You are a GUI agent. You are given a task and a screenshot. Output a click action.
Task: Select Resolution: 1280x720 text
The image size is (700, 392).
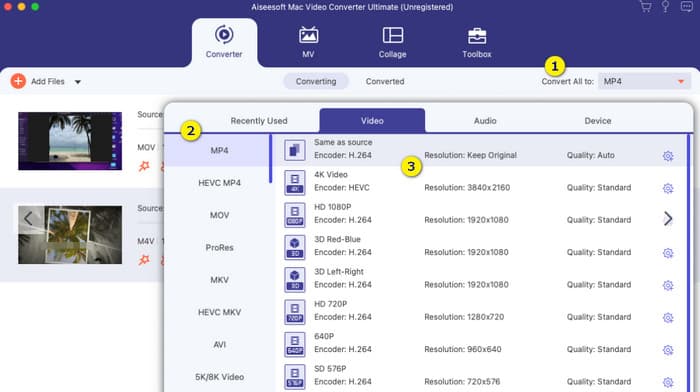point(464,317)
